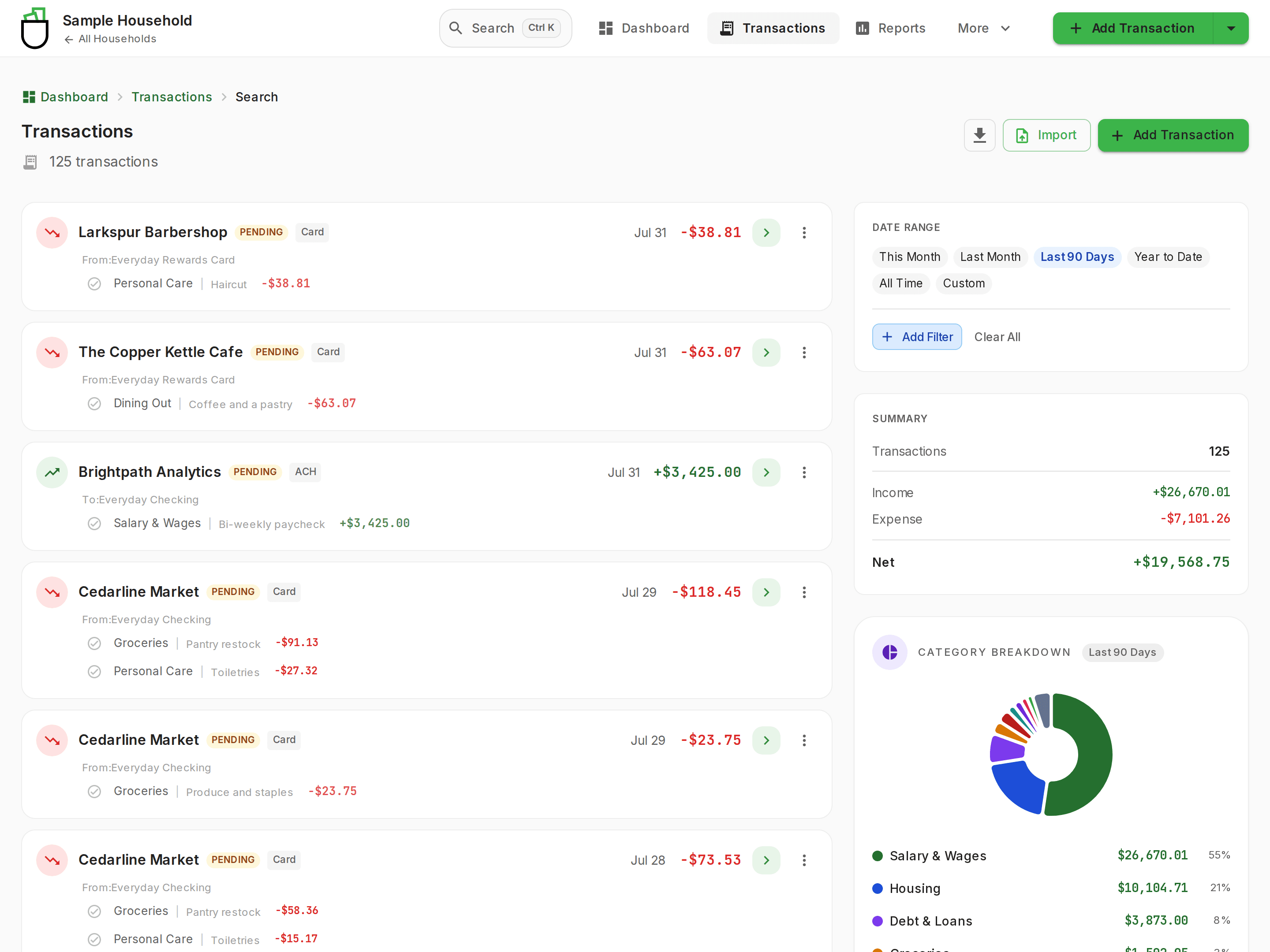This screenshot has width=1270, height=952.
Task: Toggle Groceries Produce and staples check circle
Action: point(95,792)
